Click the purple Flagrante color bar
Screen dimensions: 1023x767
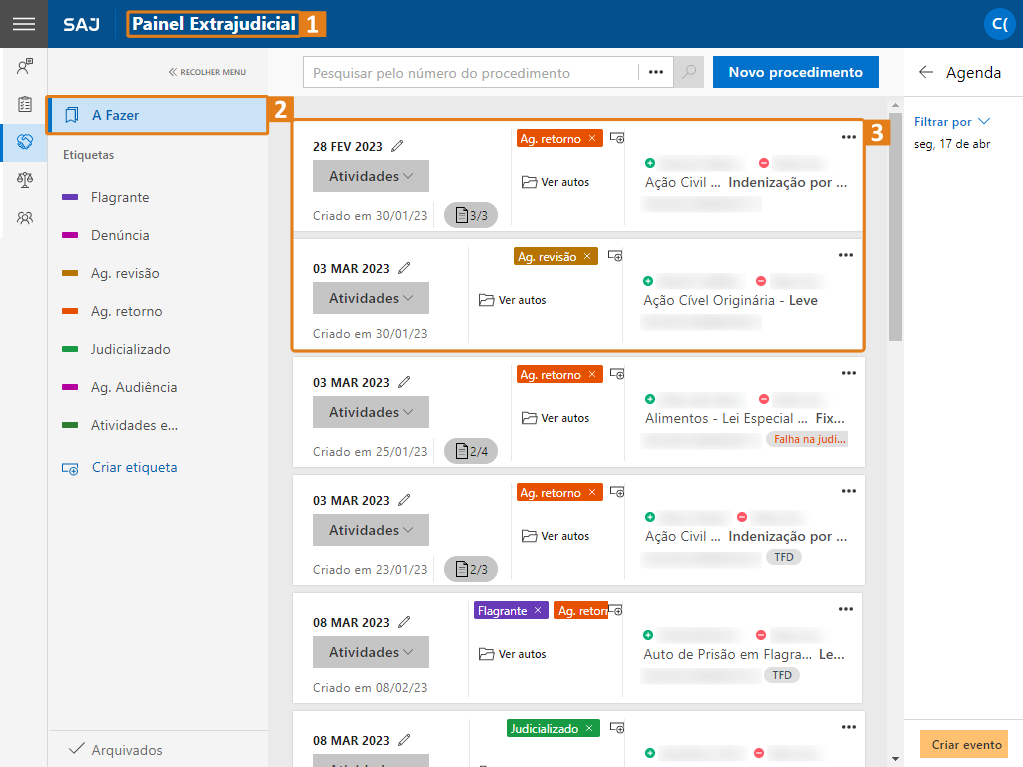pyautogui.click(x=70, y=197)
